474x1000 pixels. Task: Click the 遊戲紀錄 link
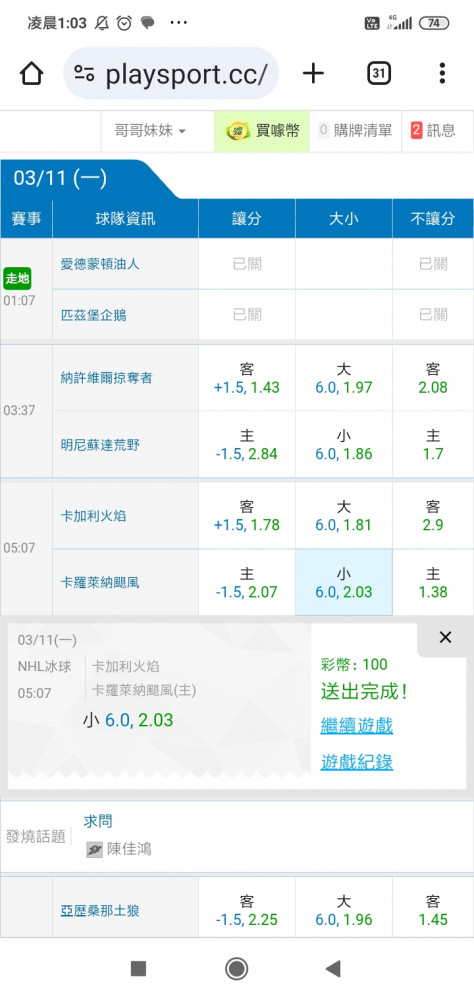tap(357, 762)
